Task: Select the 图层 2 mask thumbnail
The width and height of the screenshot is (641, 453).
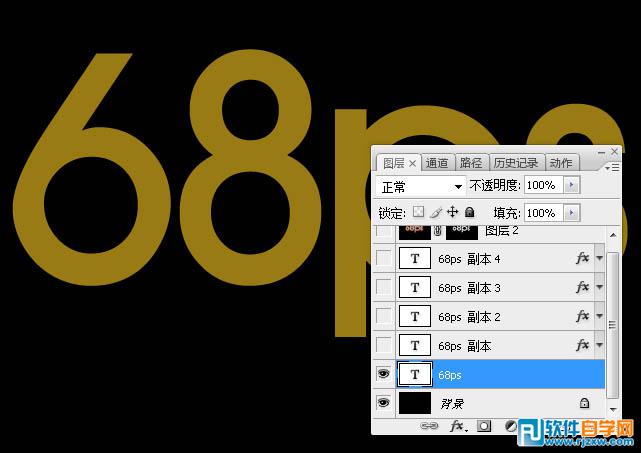Action: 462,232
